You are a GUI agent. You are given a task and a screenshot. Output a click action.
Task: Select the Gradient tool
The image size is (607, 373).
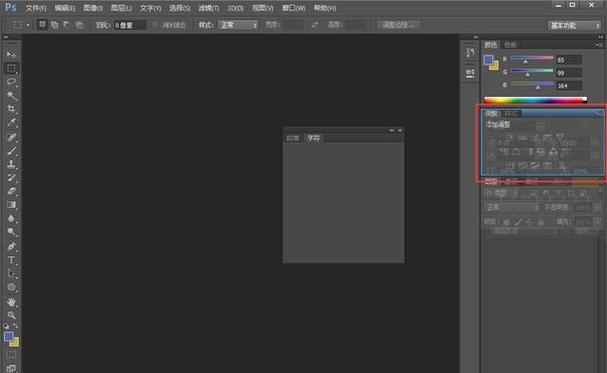pyautogui.click(x=11, y=205)
